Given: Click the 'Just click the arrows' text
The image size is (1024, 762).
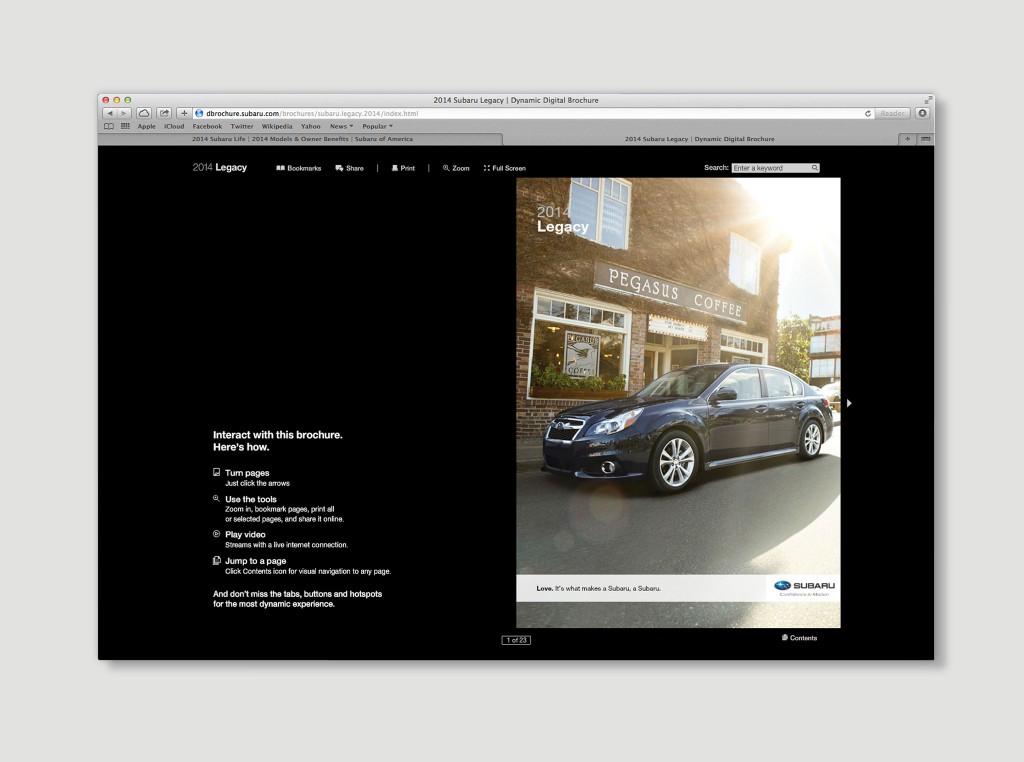Looking at the screenshot, I should pyautogui.click(x=257, y=484).
